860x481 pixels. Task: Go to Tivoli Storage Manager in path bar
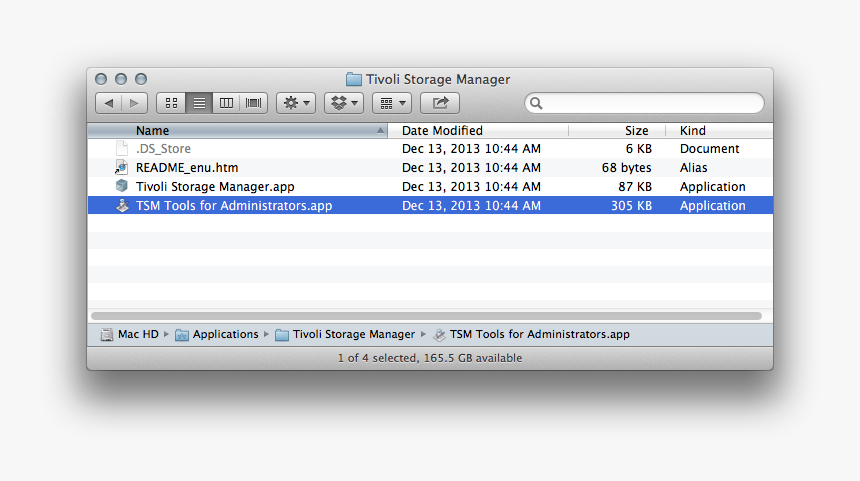point(354,334)
